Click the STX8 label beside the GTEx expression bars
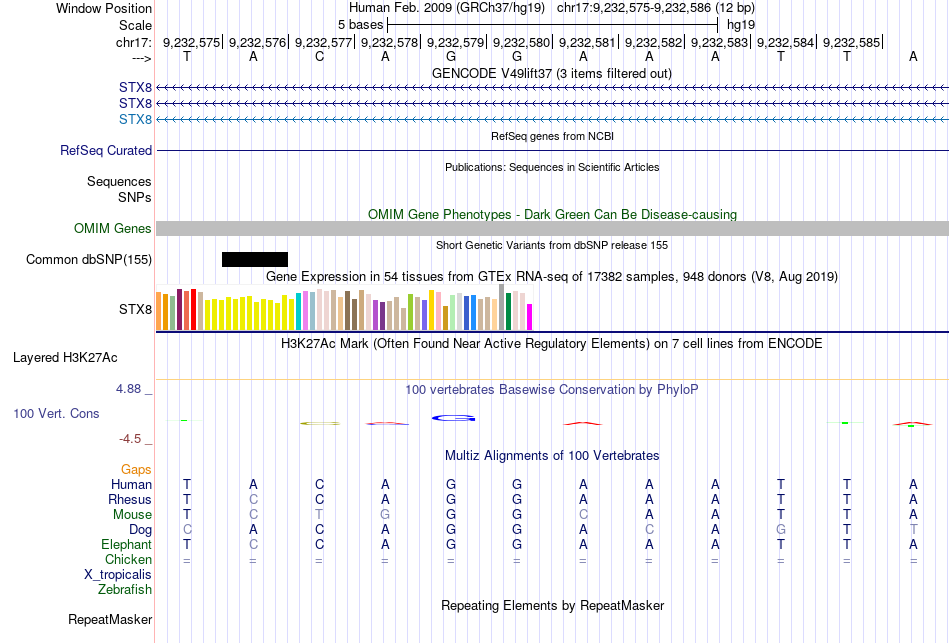The height and width of the screenshot is (643, 950). click(x=135, y=310)
